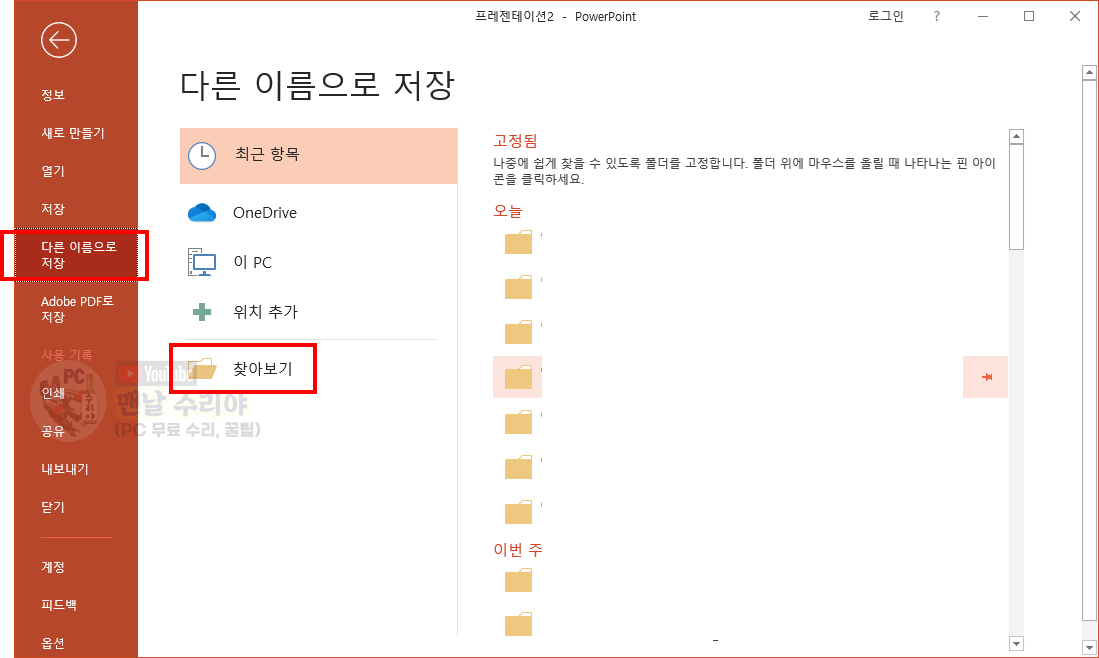Select the highlighted fourth folder under 오늘
Image resolution: width=1099 pixels, height=658 pixels.
pos(518,377)
